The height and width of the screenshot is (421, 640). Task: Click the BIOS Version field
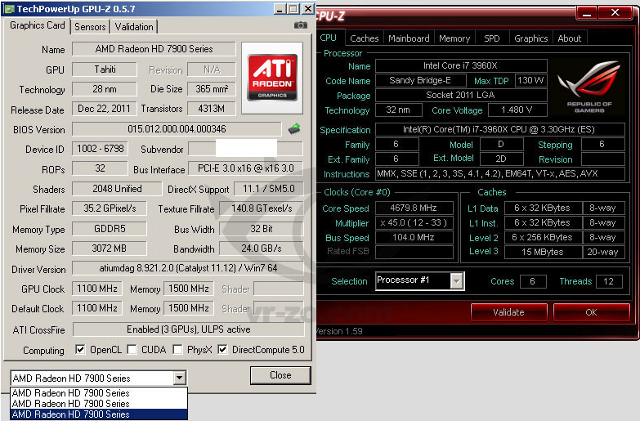(177, 129)
